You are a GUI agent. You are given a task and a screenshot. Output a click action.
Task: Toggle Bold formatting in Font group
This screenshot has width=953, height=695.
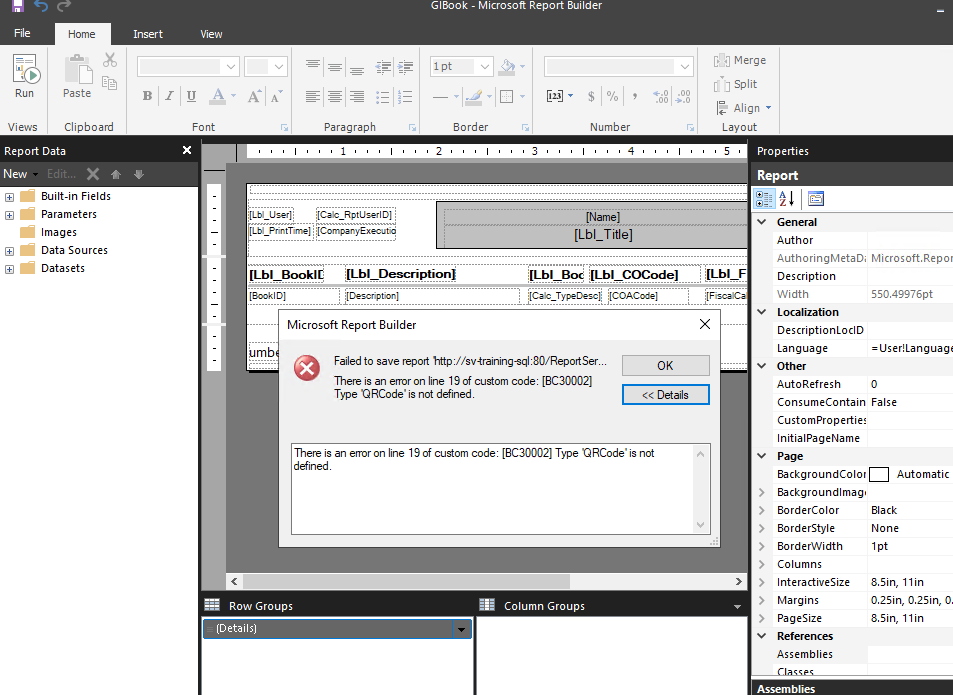pyautogui.click(x=147, y=97)
